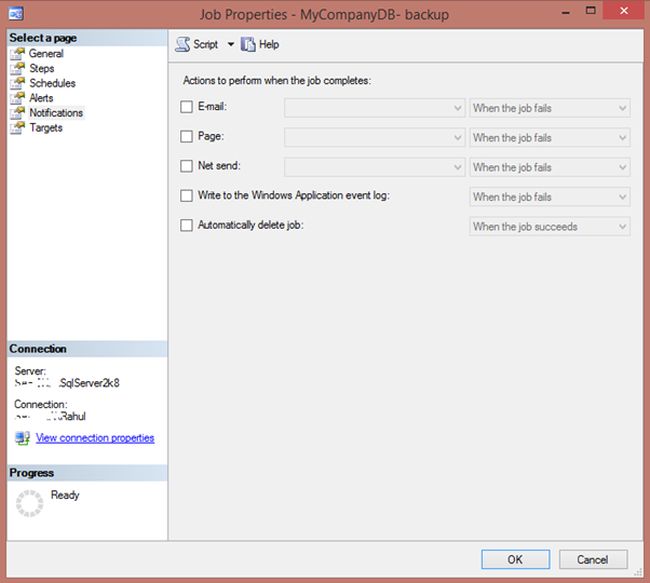Click the Cancel button

[593, 559]
